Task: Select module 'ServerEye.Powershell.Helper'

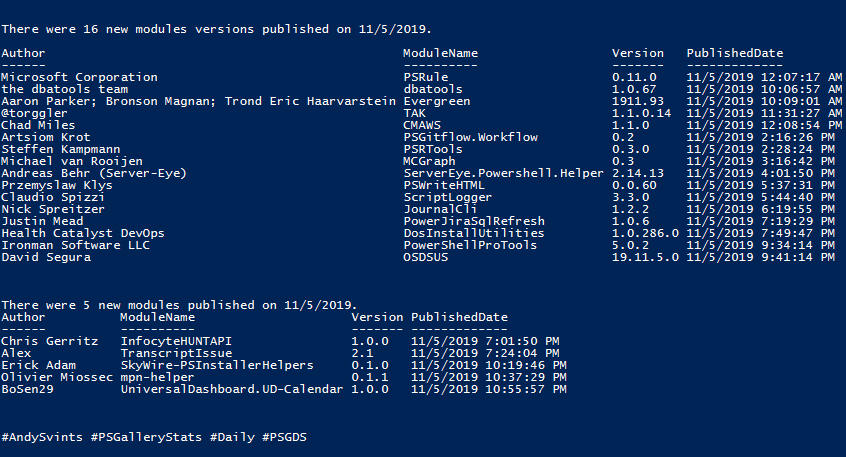Action: [503, 173]
